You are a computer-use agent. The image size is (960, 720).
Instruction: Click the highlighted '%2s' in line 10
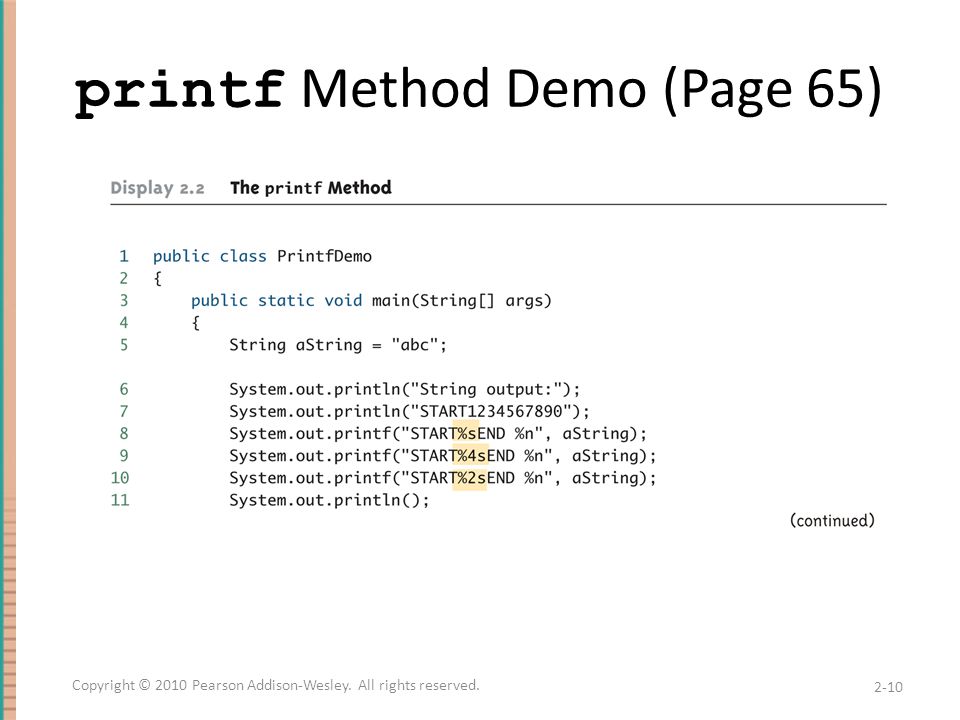click(470, 478)
